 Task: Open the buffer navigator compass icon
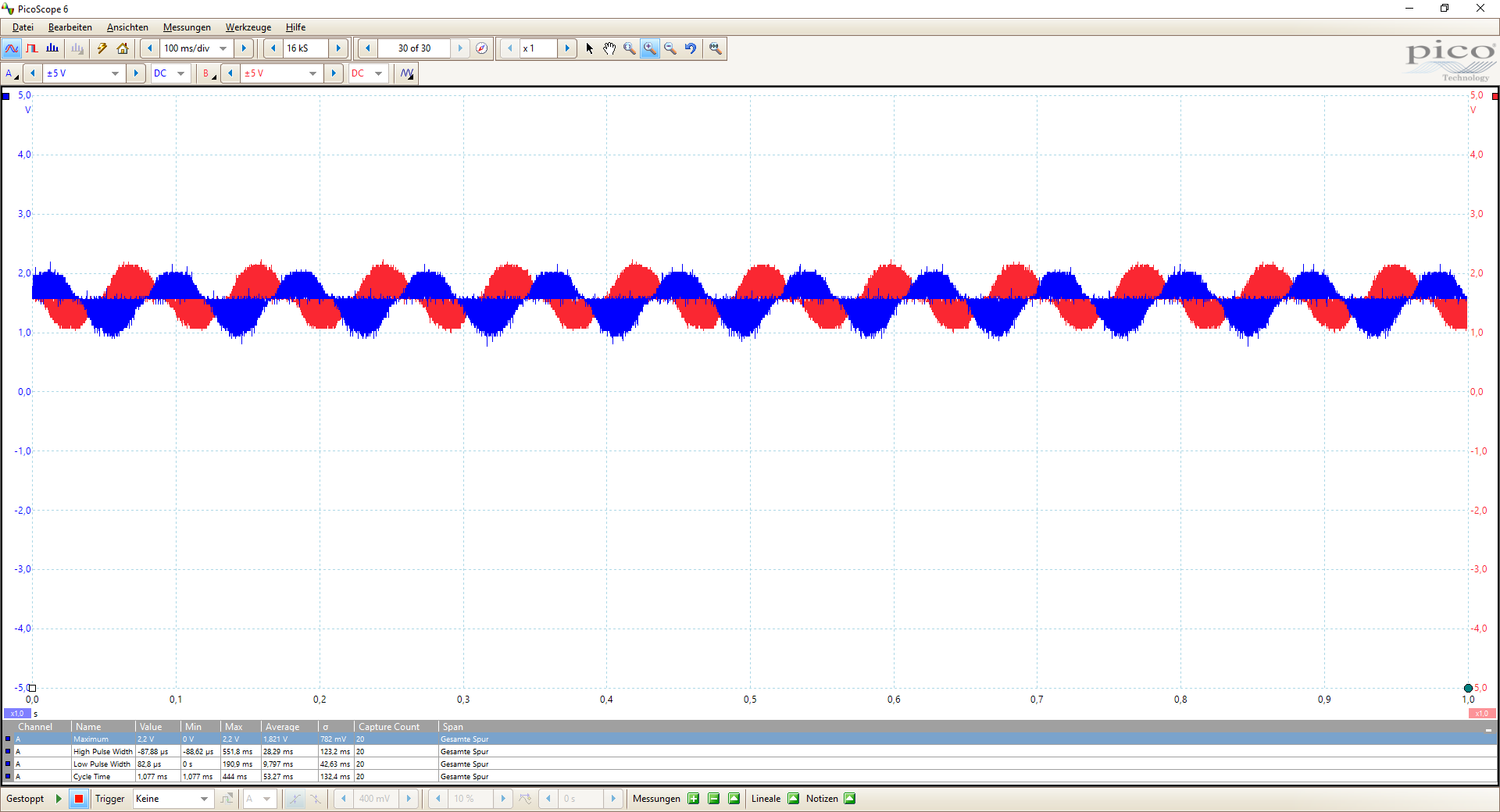(482, 48)
